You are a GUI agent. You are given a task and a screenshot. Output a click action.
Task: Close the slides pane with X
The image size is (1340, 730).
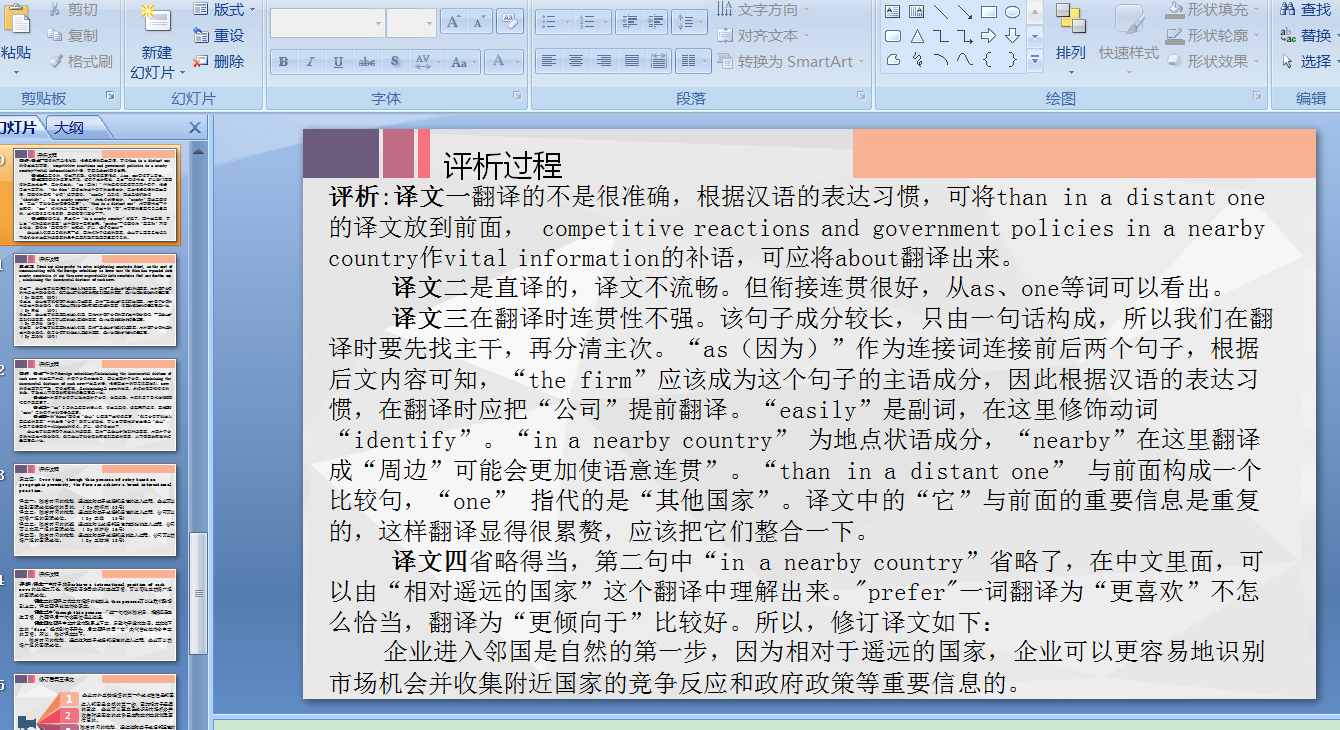tap(195, 128)
